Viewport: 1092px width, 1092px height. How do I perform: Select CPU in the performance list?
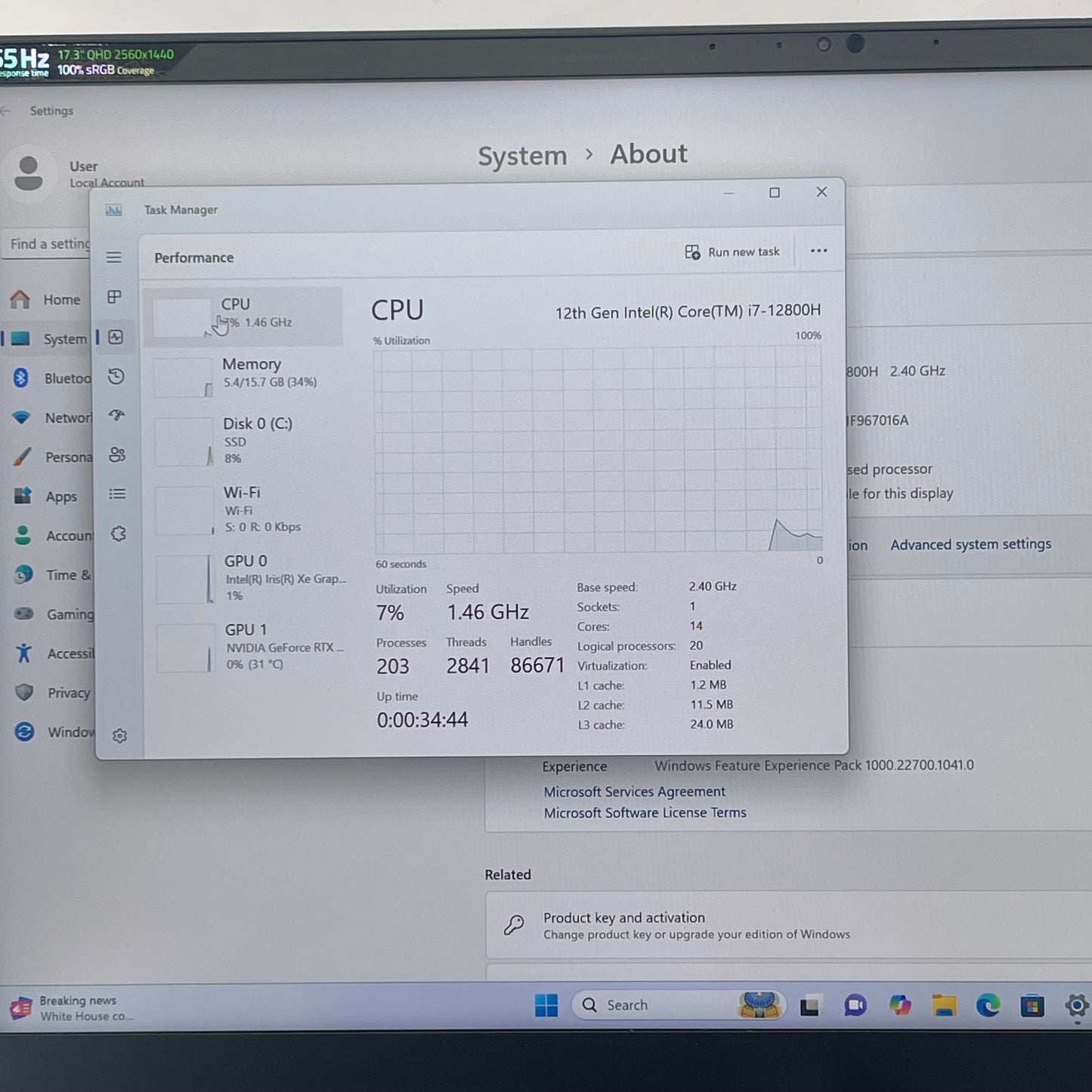click(x=243, y=317)
